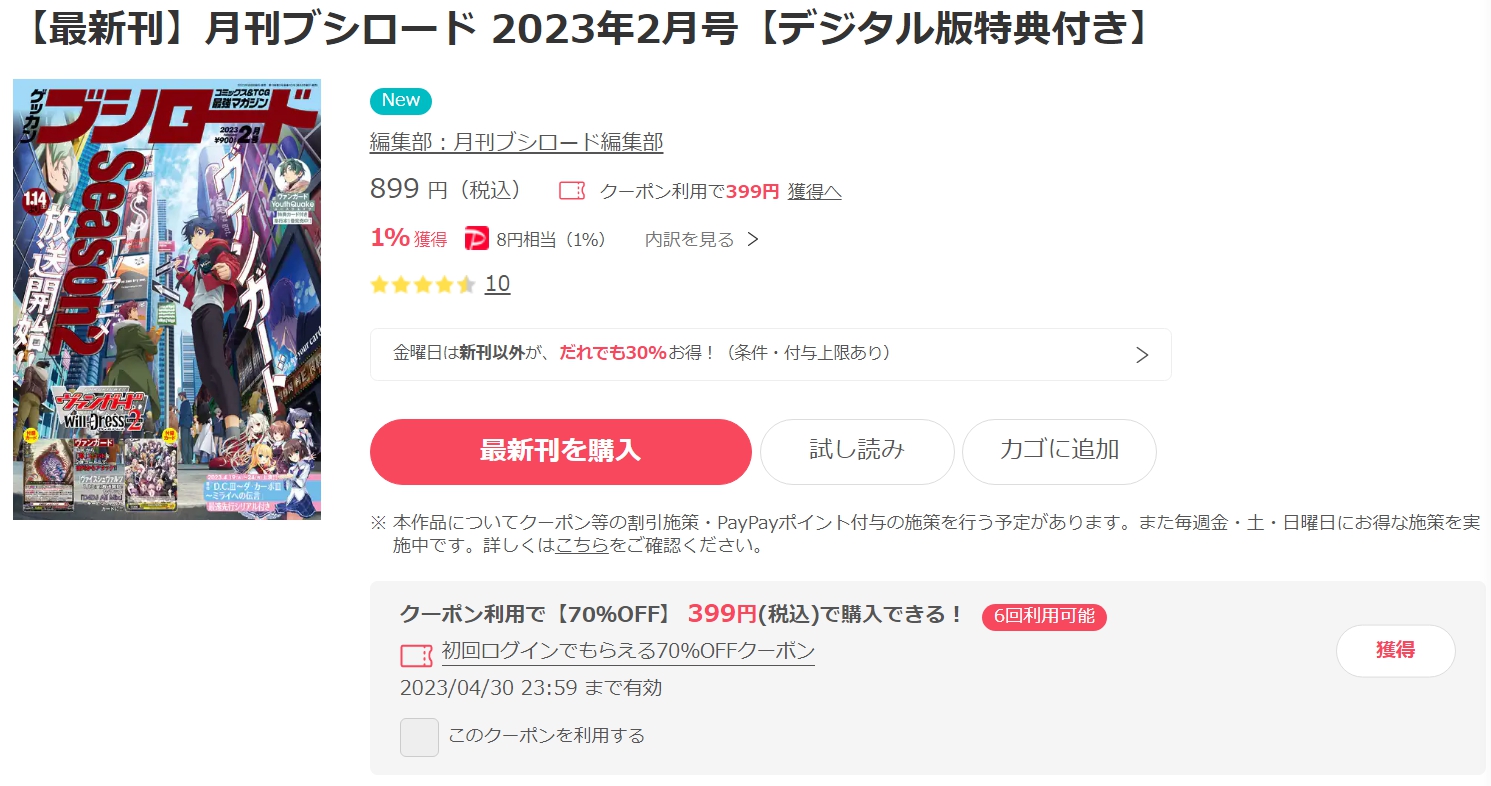Click the 最新刊を購入 button
This screenshot has height=786, width=1491.
560,451
